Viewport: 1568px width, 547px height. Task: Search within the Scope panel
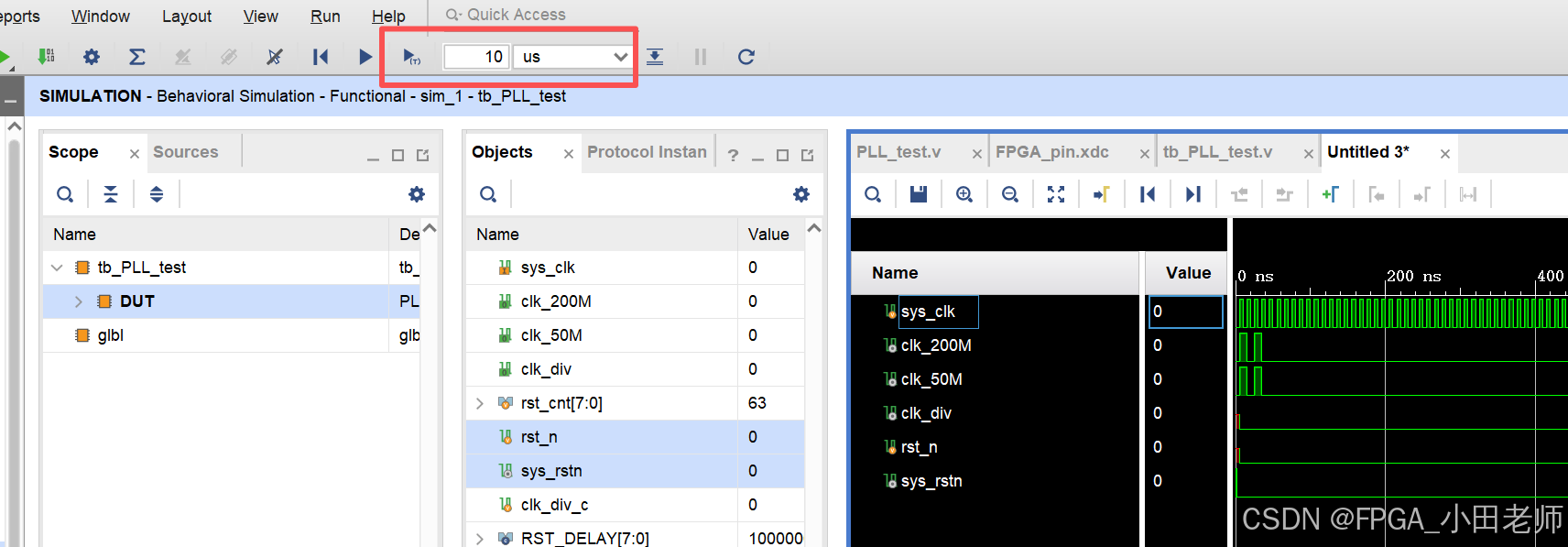pos(65,194)
